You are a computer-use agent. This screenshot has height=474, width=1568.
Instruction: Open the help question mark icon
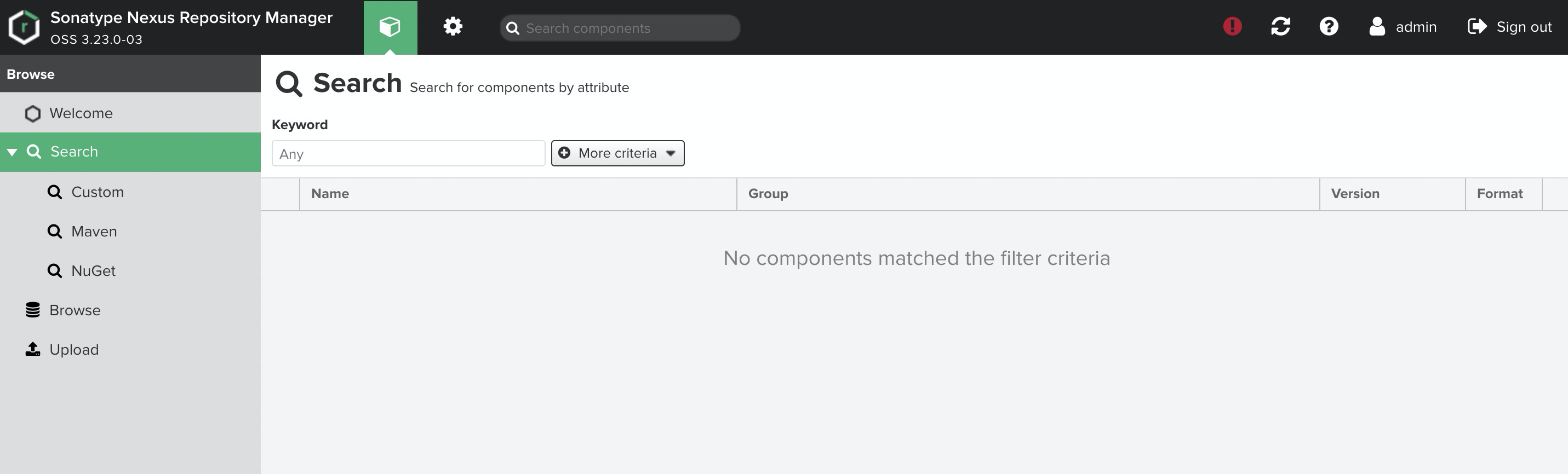click(x=1328, y=26)
